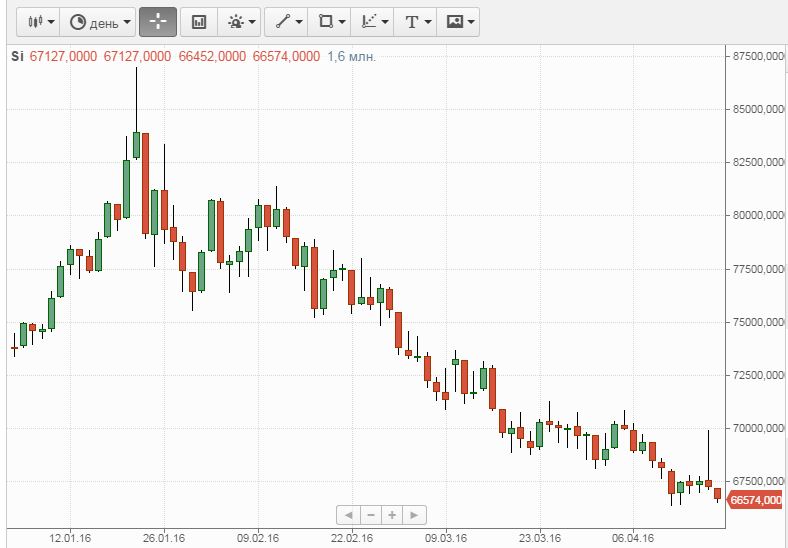788x548 pixels.
Task: Open the image export dropdown
Action: 458,22
